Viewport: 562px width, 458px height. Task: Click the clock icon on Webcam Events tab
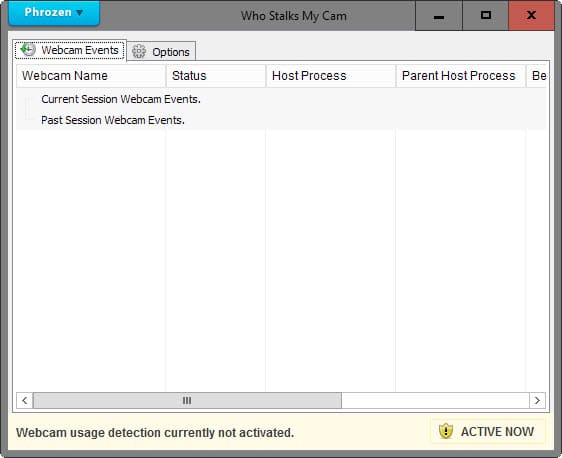coord(28,50)
